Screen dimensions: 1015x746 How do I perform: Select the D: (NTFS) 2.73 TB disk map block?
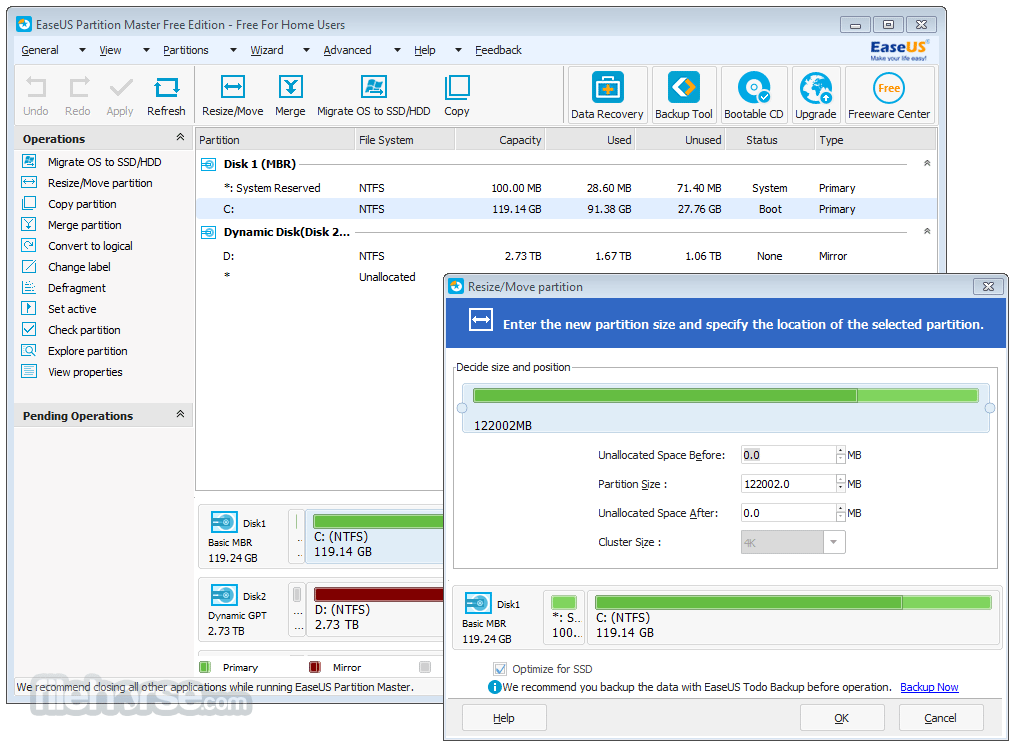375,610
